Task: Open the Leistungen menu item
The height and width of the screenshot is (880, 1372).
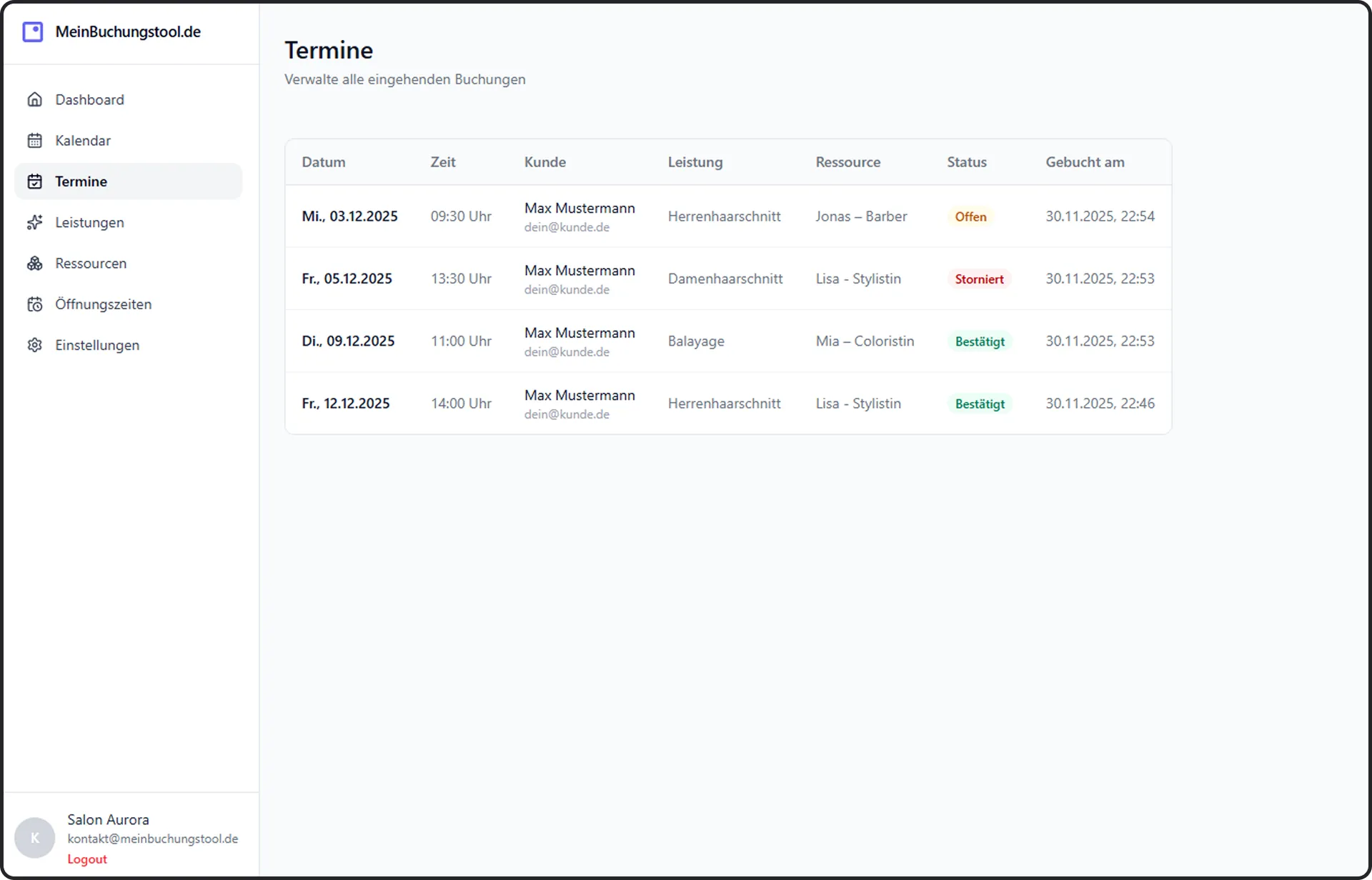Action: coord(89,223)
